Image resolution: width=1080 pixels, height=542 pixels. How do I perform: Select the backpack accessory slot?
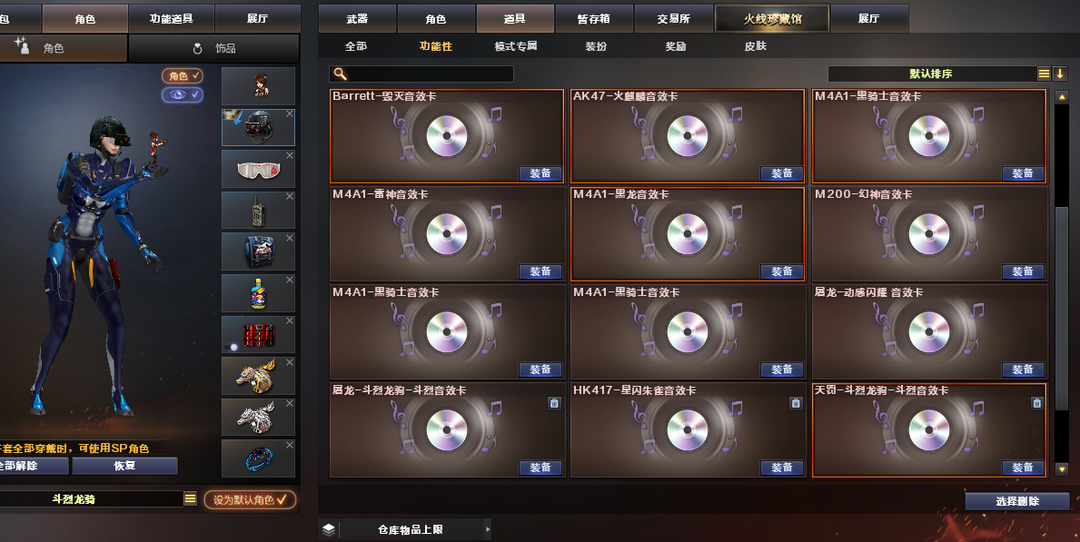click(x=258, y=251)
